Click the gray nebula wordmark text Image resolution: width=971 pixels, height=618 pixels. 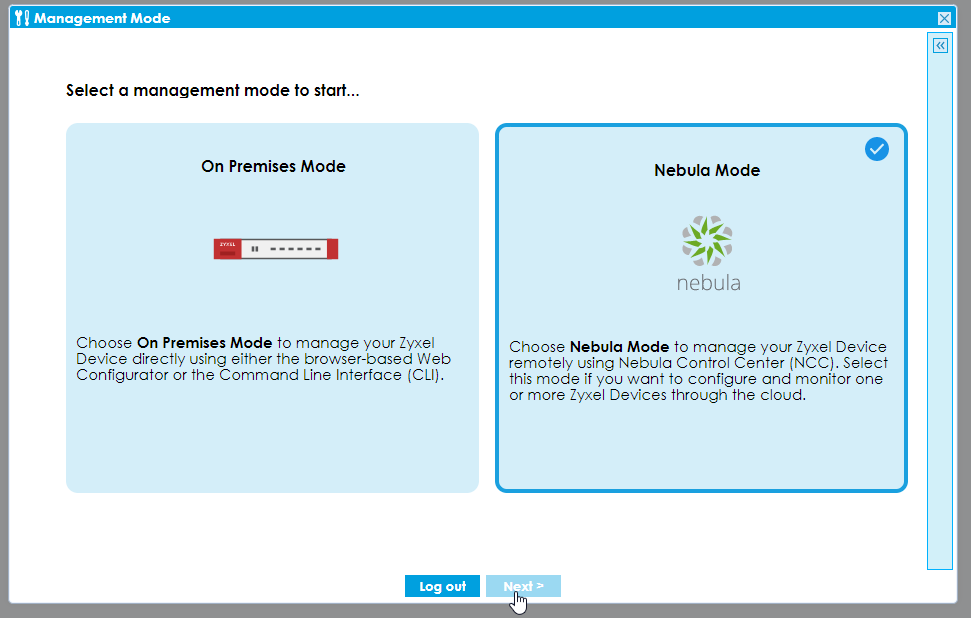[708, 283]
